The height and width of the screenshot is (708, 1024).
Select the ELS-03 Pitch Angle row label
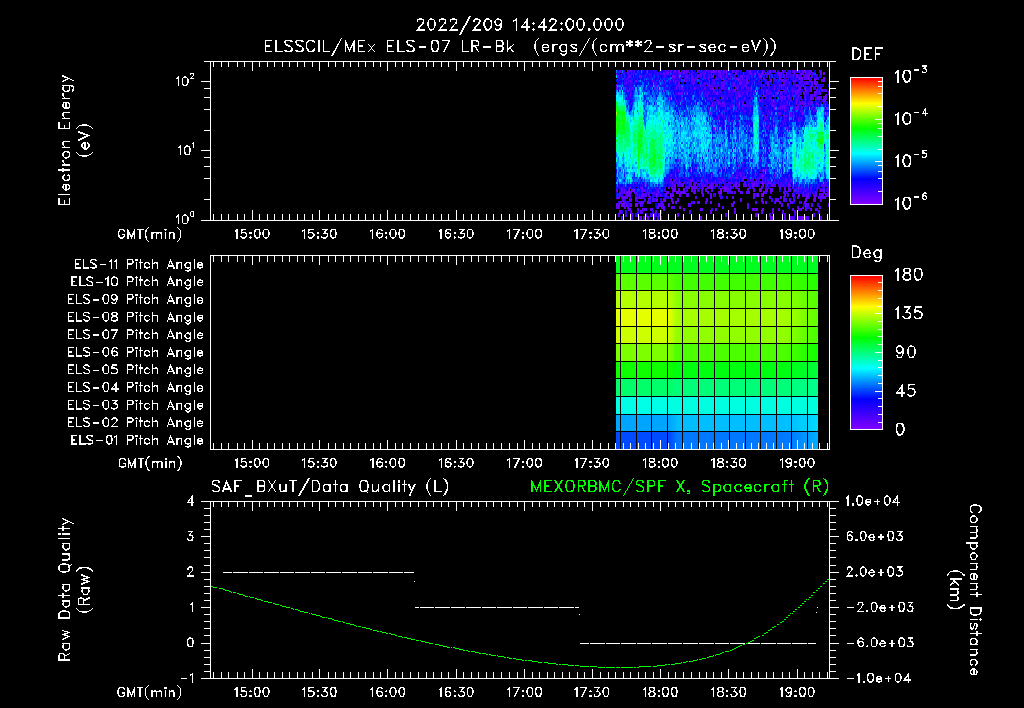pyautogui.click(x=135, y=405)
